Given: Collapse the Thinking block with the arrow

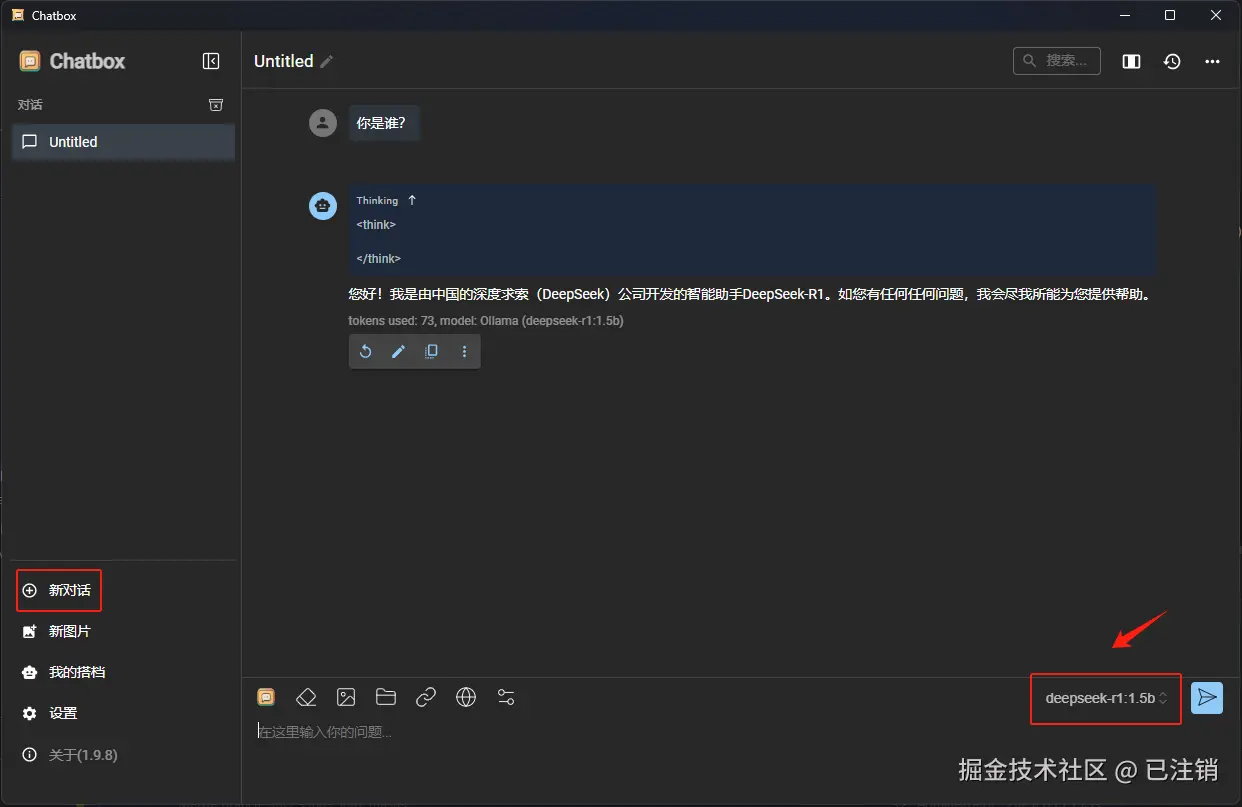Looking at the screenshot, I should click(x=412, y=200).
